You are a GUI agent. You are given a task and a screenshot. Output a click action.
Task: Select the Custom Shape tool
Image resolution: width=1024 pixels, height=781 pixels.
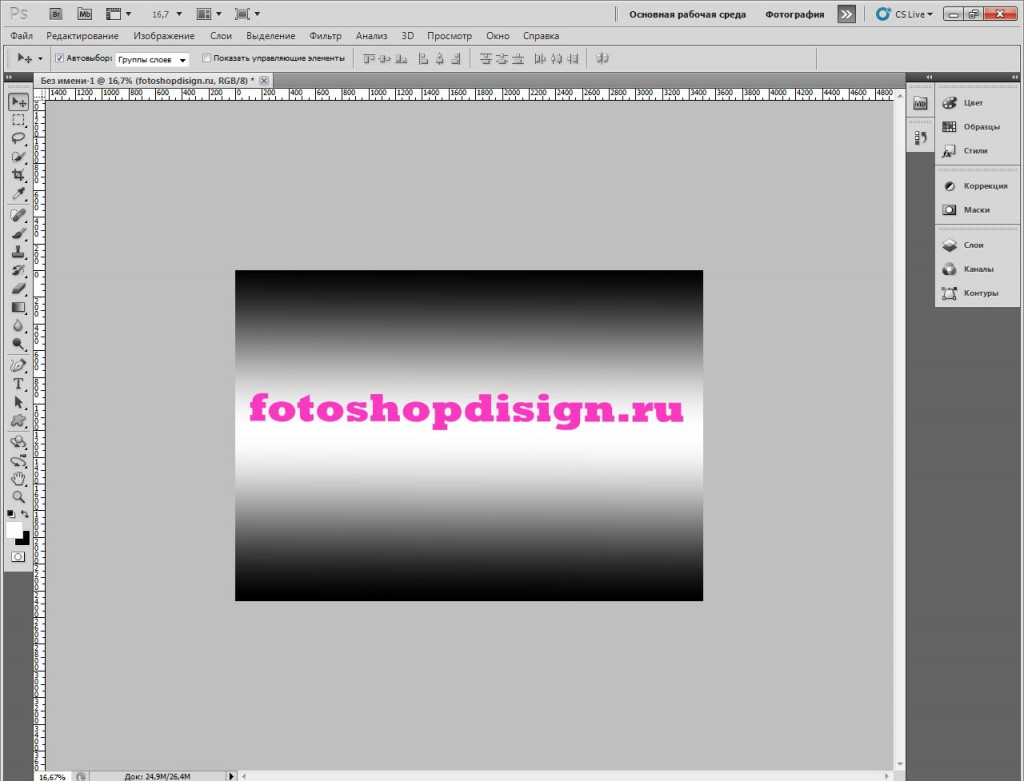(18, 421)
